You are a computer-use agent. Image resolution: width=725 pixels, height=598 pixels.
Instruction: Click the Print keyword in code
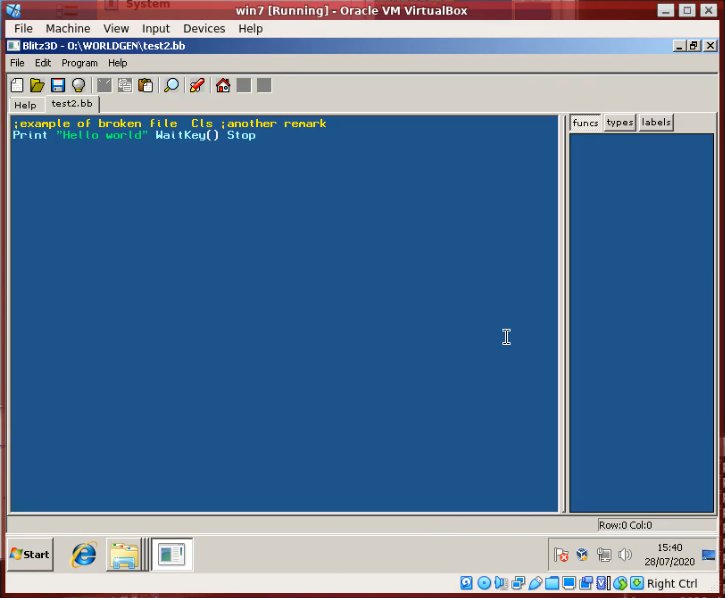point(30,135)
